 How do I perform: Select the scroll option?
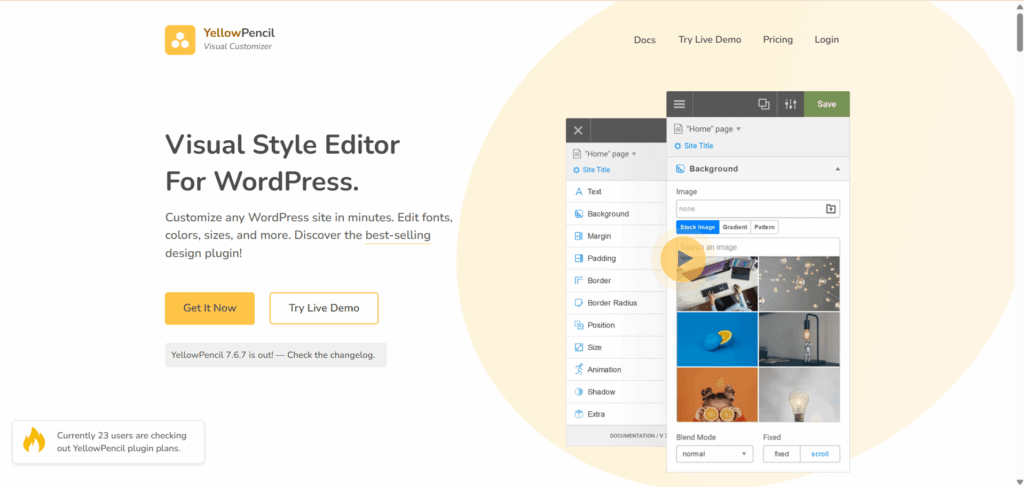820,454
